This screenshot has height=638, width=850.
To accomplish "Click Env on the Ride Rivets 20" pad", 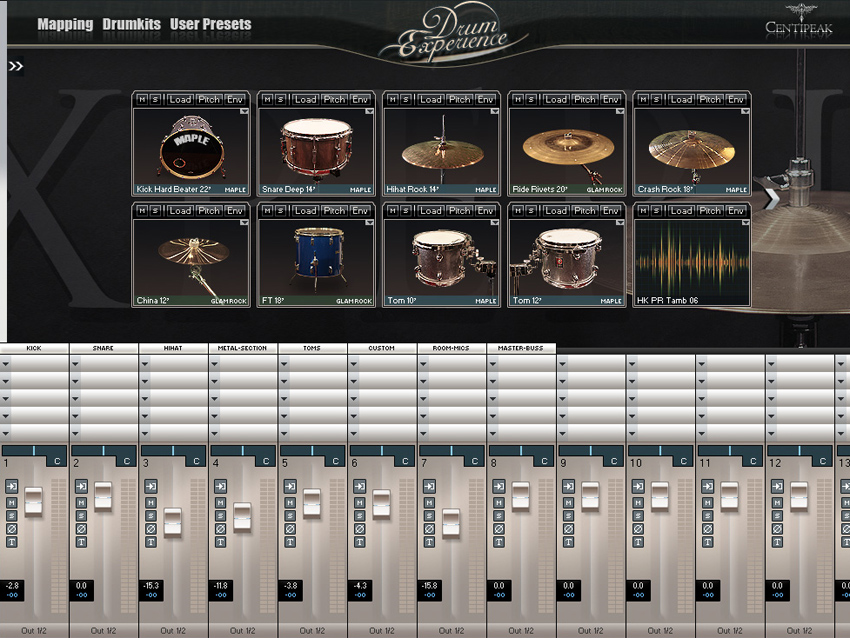I will 610,99.
